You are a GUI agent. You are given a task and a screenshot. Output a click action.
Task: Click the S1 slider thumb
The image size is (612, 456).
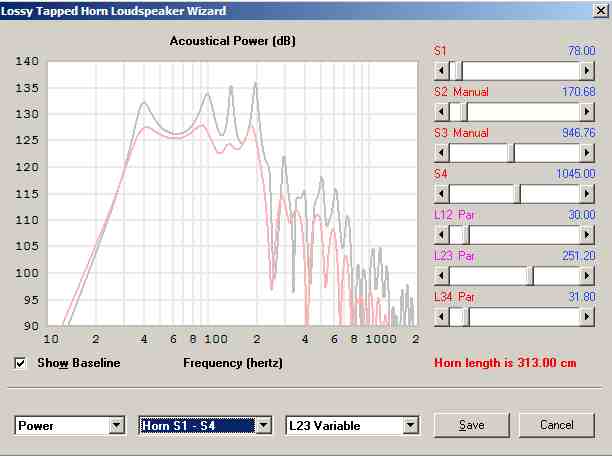(x=459, y=71)
